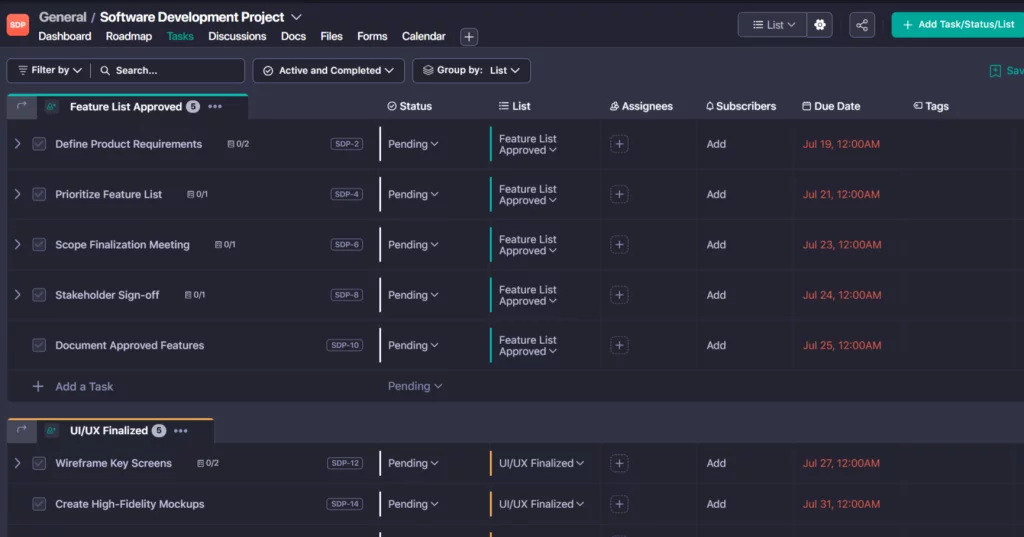This screenshot has width=1024, height=537.
Task: Expand Wireframe Key Screens subtasks
Action: [18, 463]
